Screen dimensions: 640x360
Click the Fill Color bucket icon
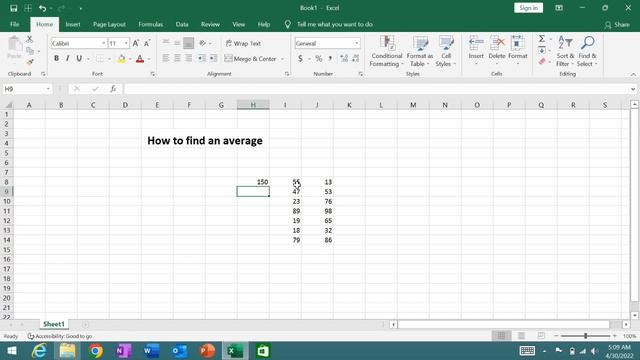pyautogui.click(x=121, y=59)
